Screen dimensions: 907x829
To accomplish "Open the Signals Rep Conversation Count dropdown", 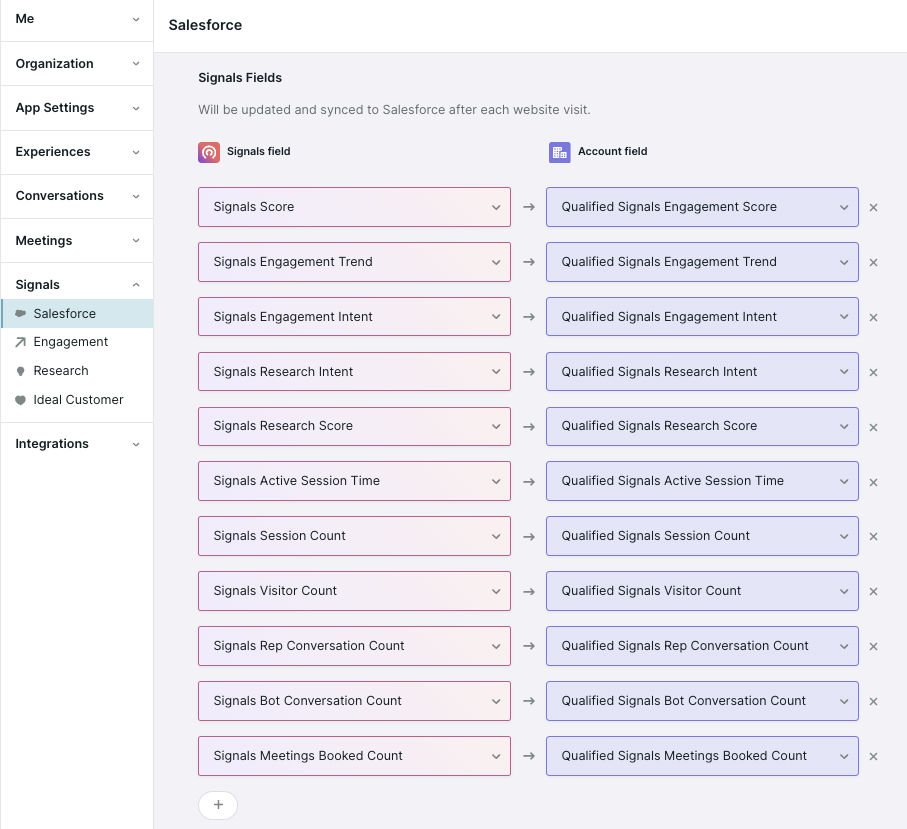I will pyautogui.click(x=354, y=646).
